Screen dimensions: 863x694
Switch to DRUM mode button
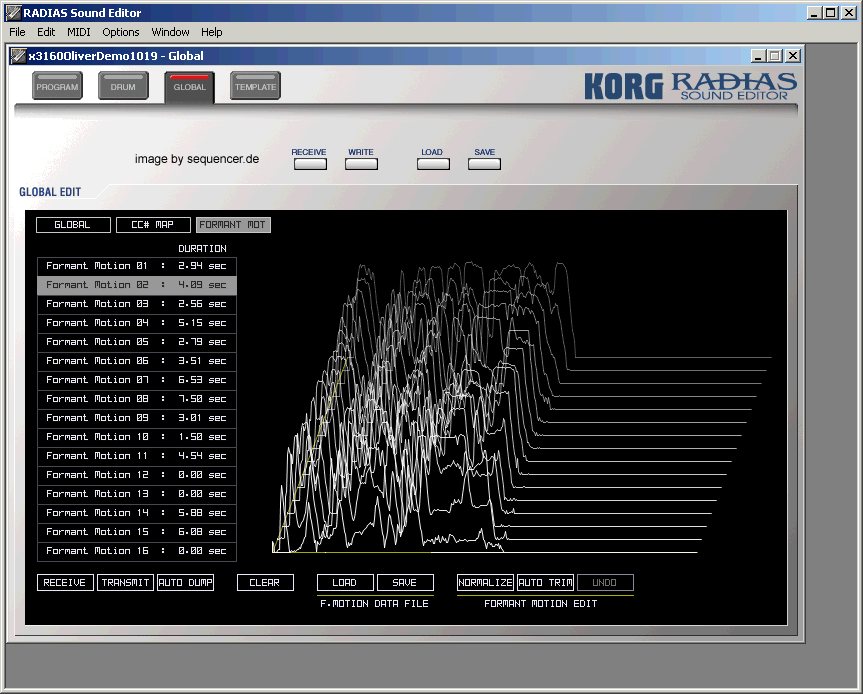(x=123, y=86)
